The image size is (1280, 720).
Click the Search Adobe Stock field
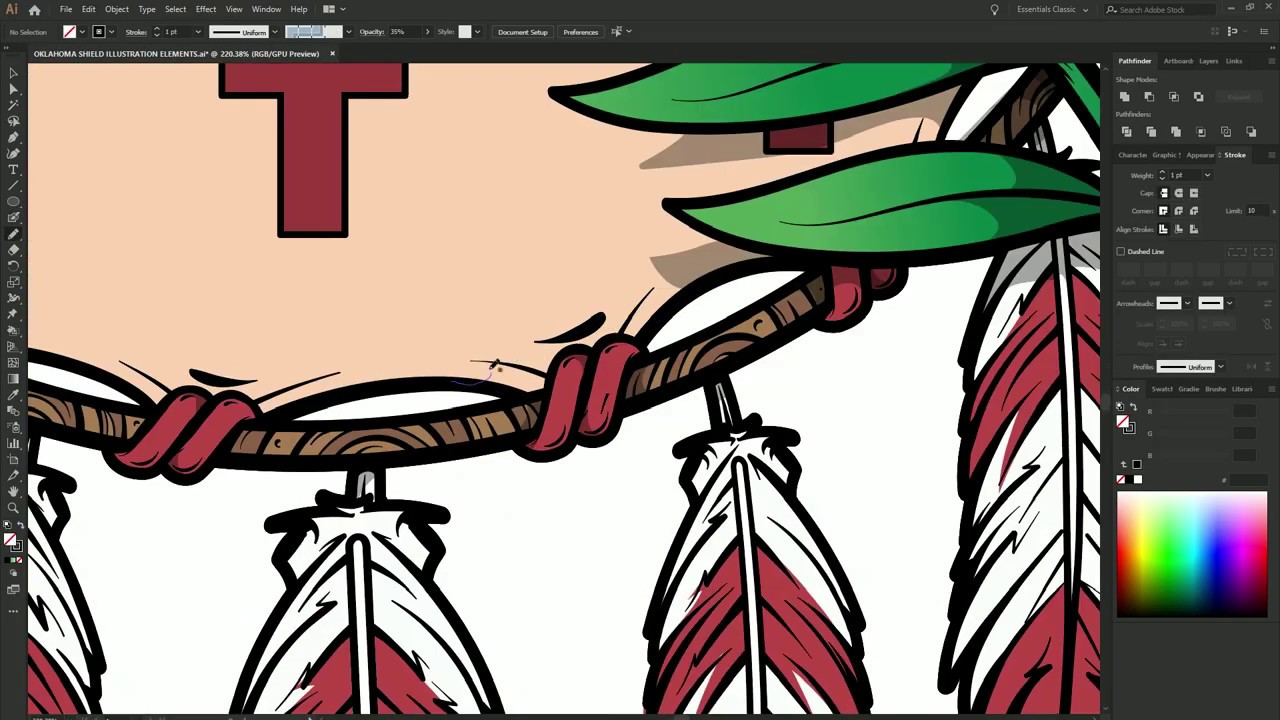pyautogui.click(x=1158, y=9)
